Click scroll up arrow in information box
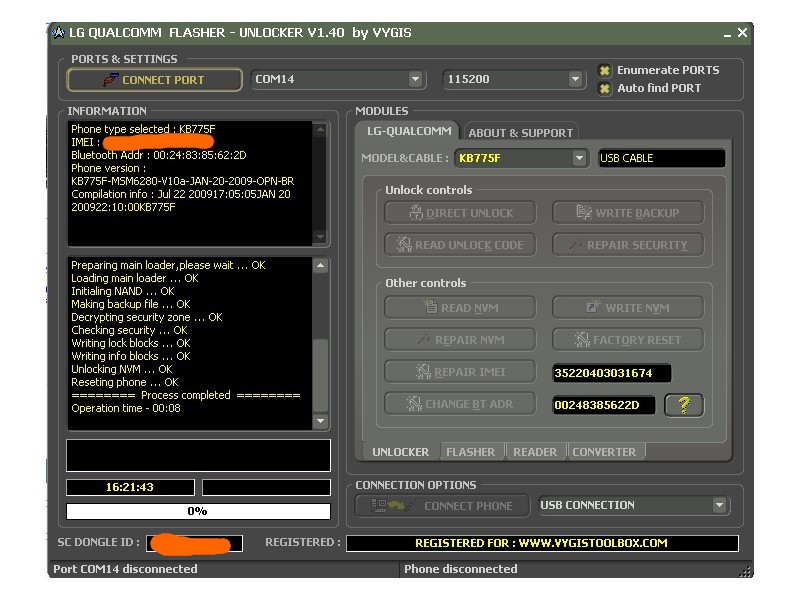 [320, 130]
